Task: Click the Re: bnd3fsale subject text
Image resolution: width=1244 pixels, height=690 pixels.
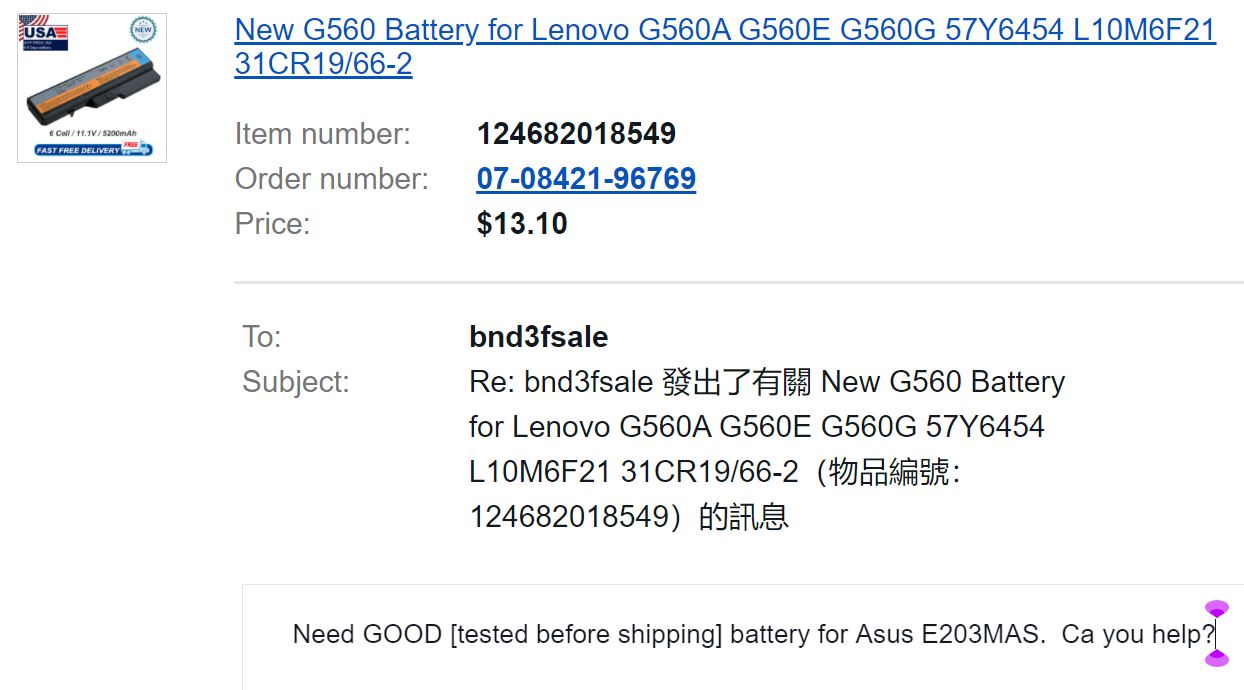Action: point(767,450)
